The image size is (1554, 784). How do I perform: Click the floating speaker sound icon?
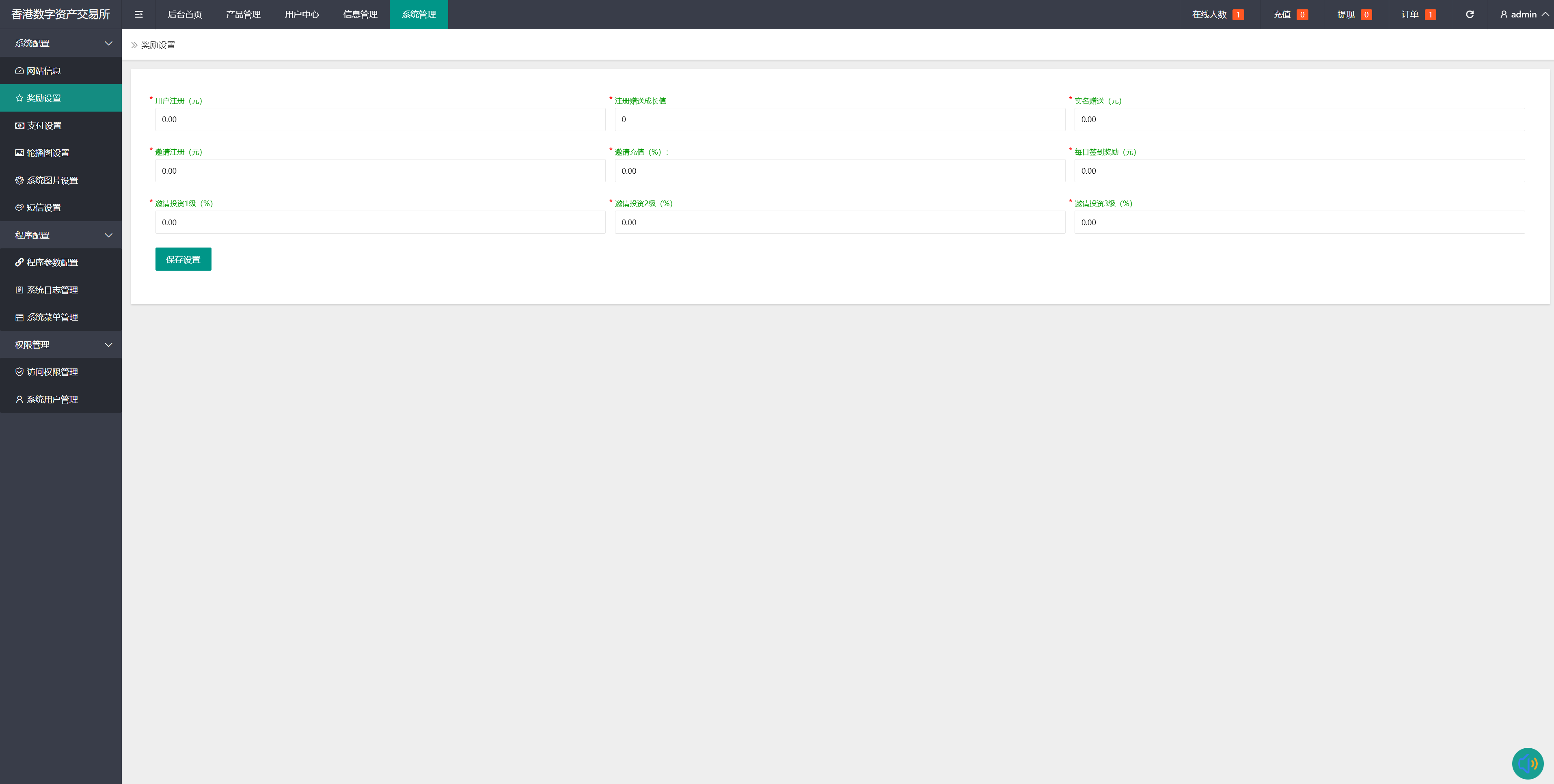point(1528,763)
